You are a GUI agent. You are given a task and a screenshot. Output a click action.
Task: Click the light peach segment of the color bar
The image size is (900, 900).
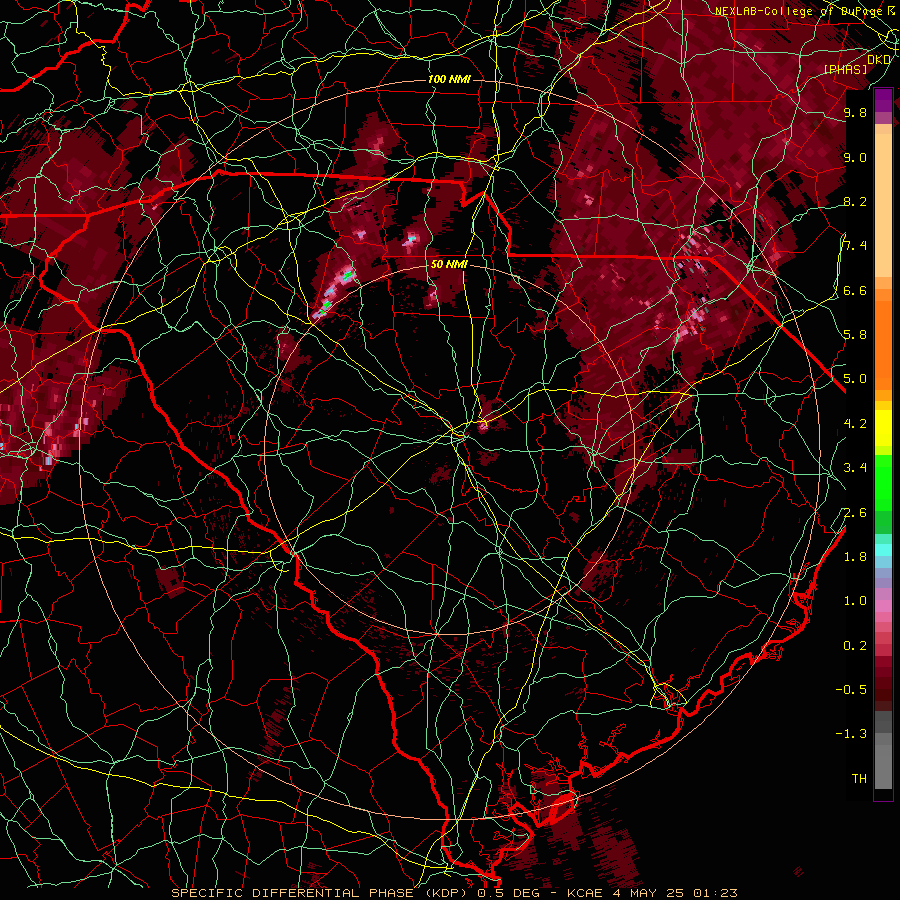[x=883, y=205]
